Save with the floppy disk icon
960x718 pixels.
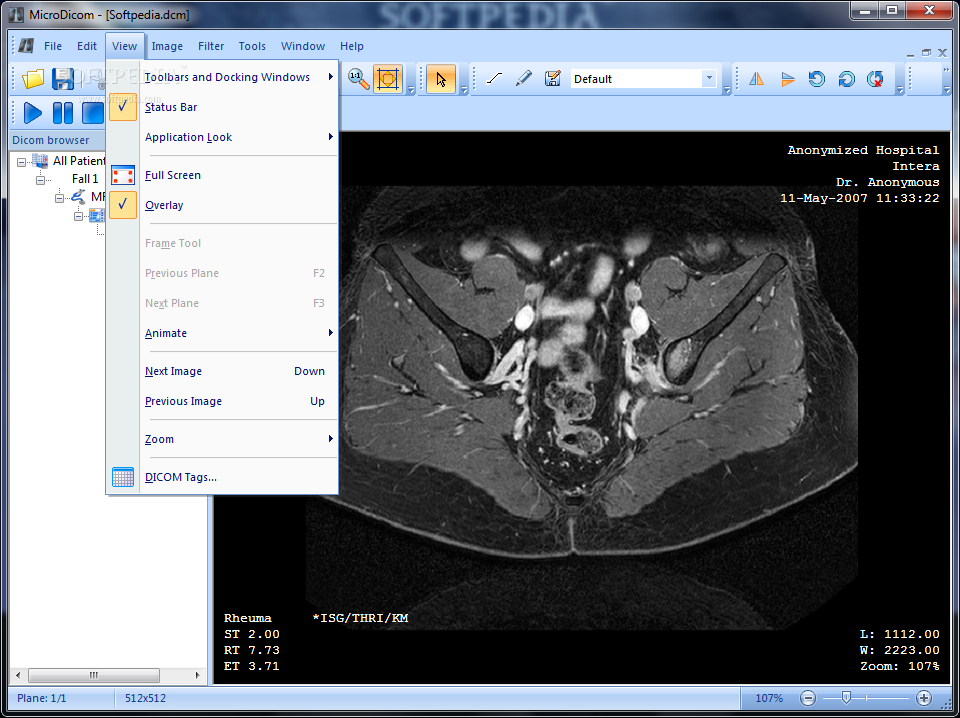click(x=62, y=79)
